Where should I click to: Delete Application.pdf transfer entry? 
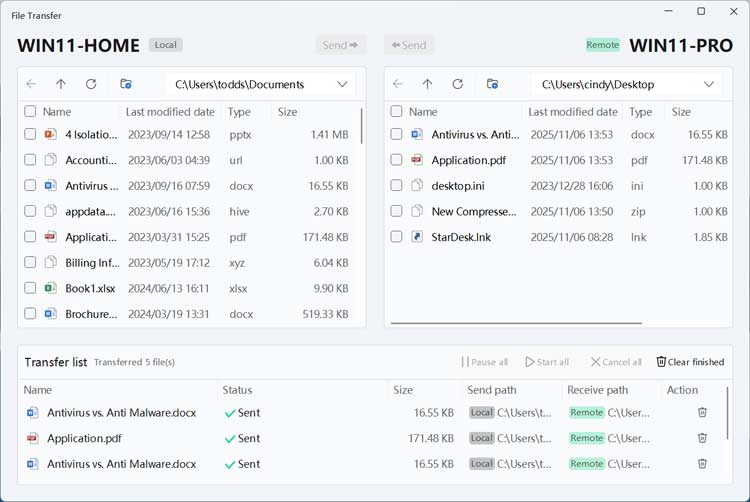point(702,438)
